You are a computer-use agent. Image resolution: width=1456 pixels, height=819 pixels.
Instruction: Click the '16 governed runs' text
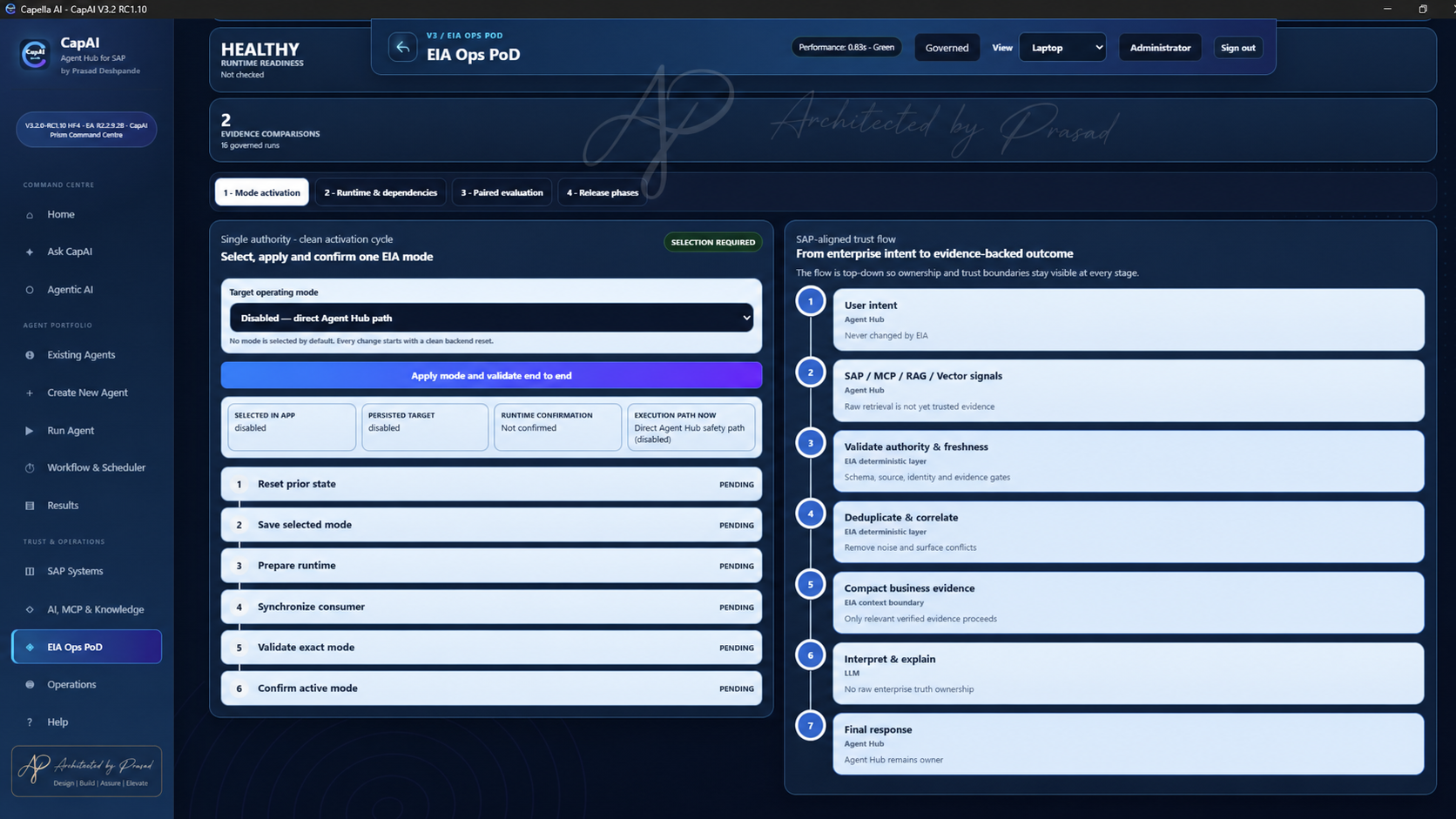250,145
